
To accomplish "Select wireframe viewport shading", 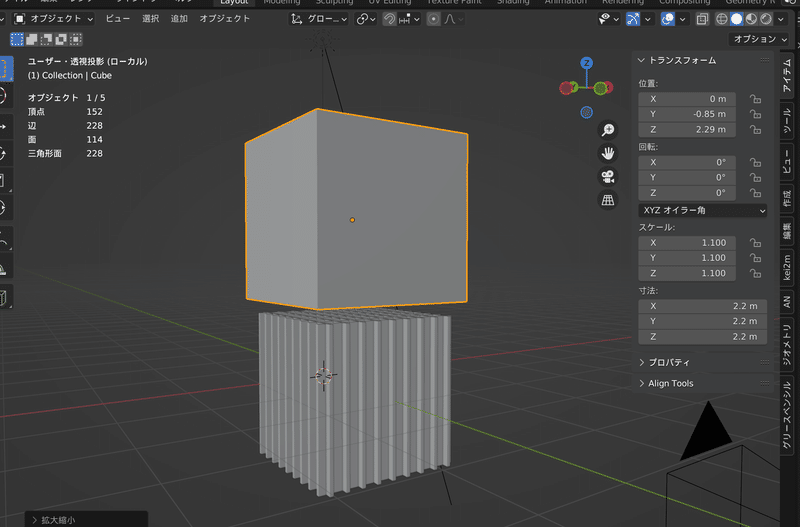I will (721, 19).
